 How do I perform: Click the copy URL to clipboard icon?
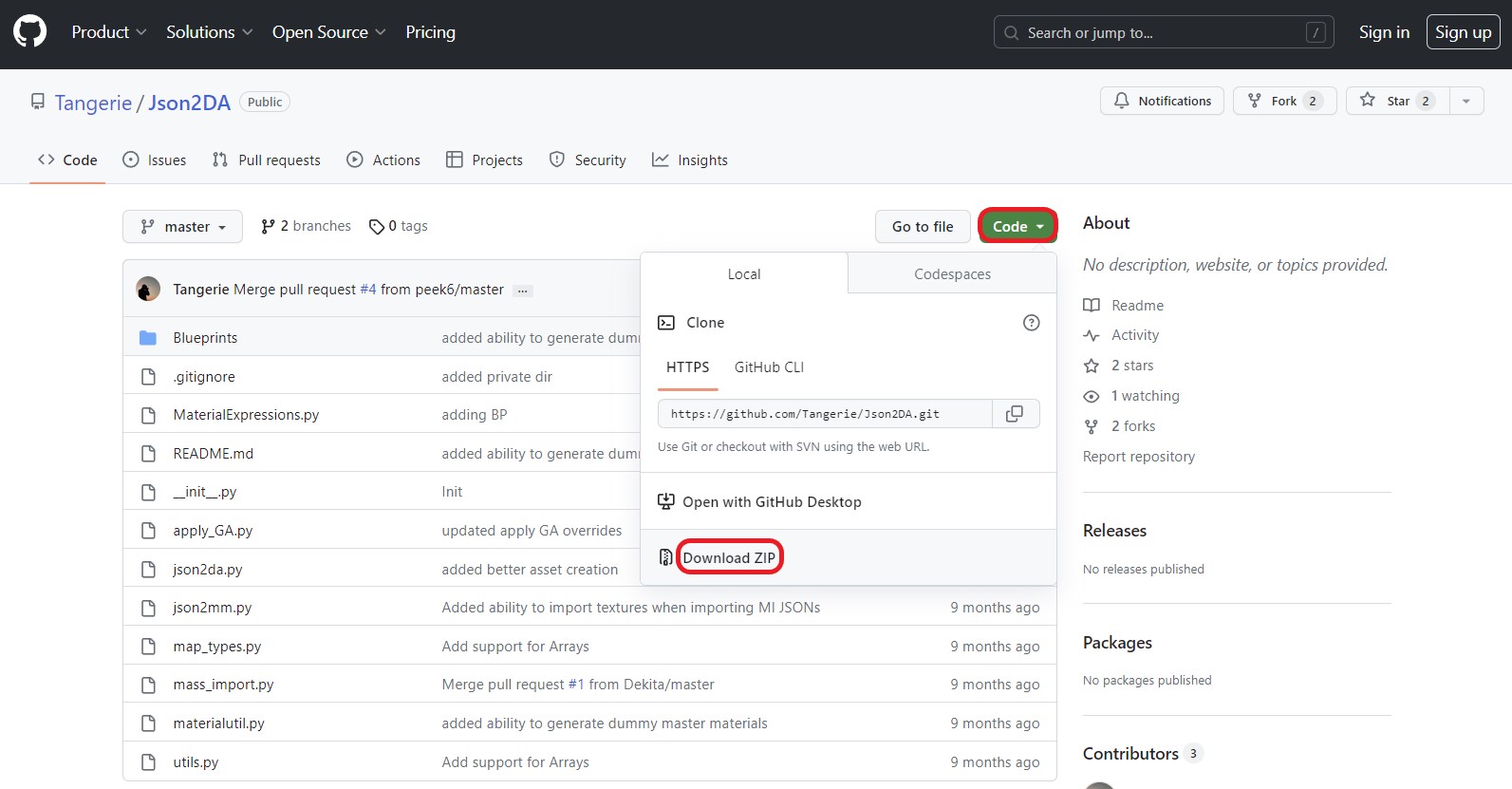1015,414
